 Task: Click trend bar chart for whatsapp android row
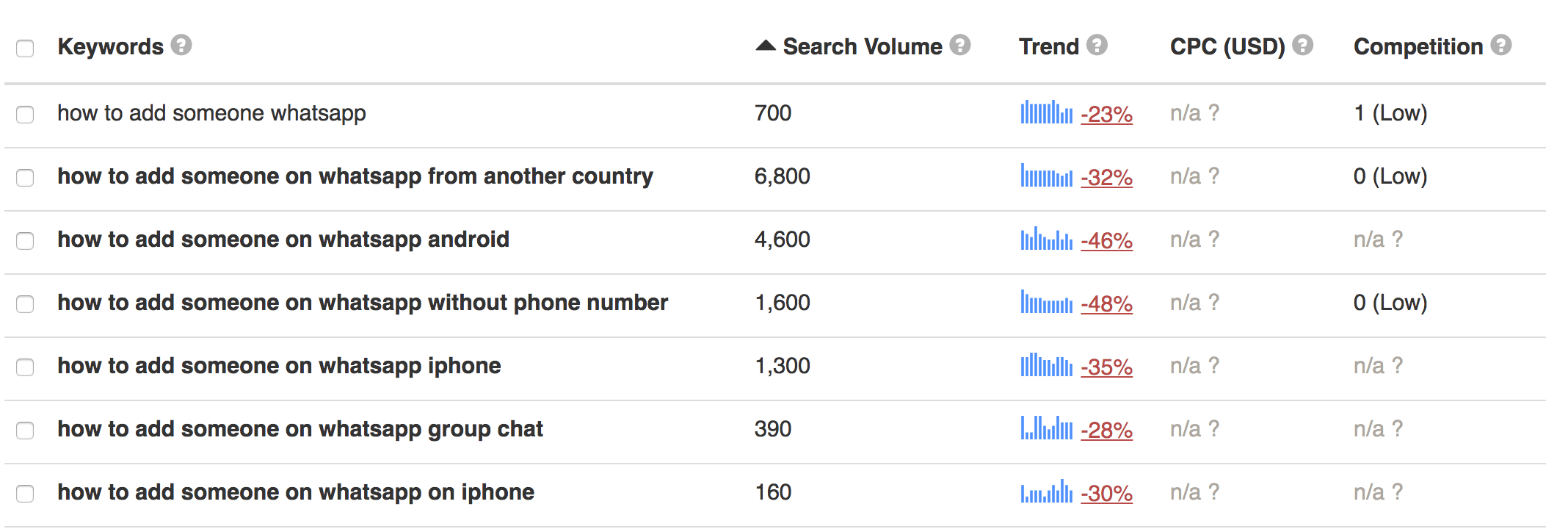[1046, 240]
